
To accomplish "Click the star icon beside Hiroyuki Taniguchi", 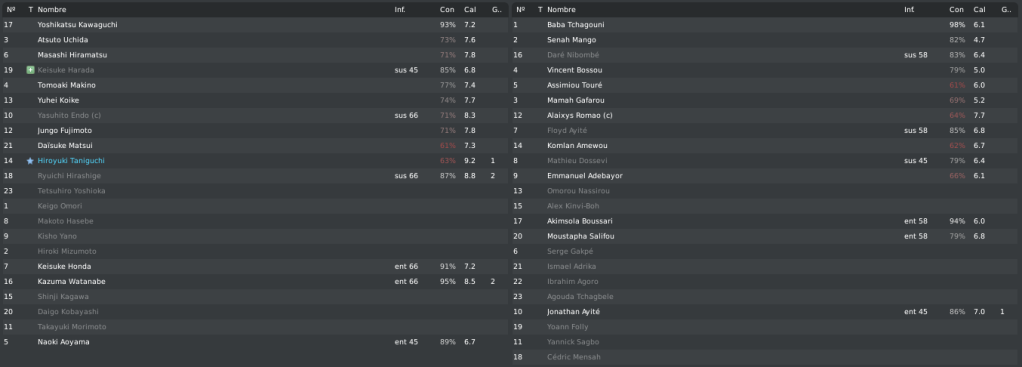I will (30, 160).
